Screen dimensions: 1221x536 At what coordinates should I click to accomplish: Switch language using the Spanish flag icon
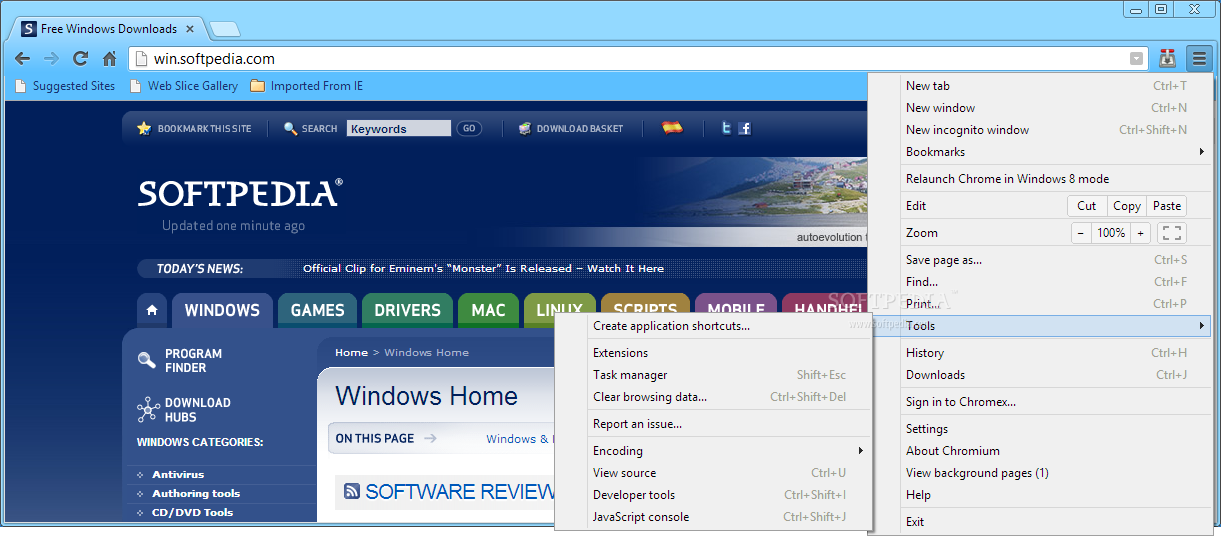[x=672, y=127]
